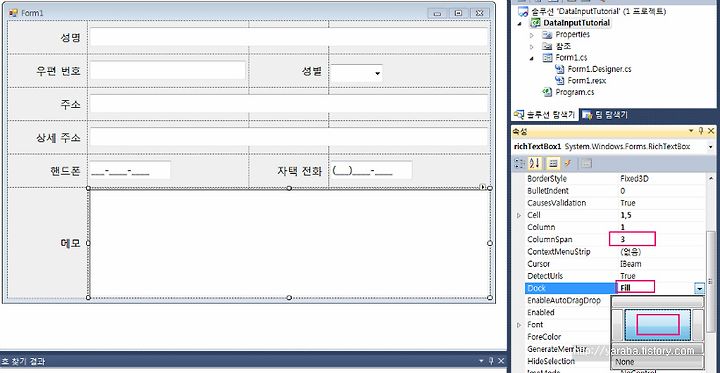Select Form1.cs in Solution Explorer

571,57
